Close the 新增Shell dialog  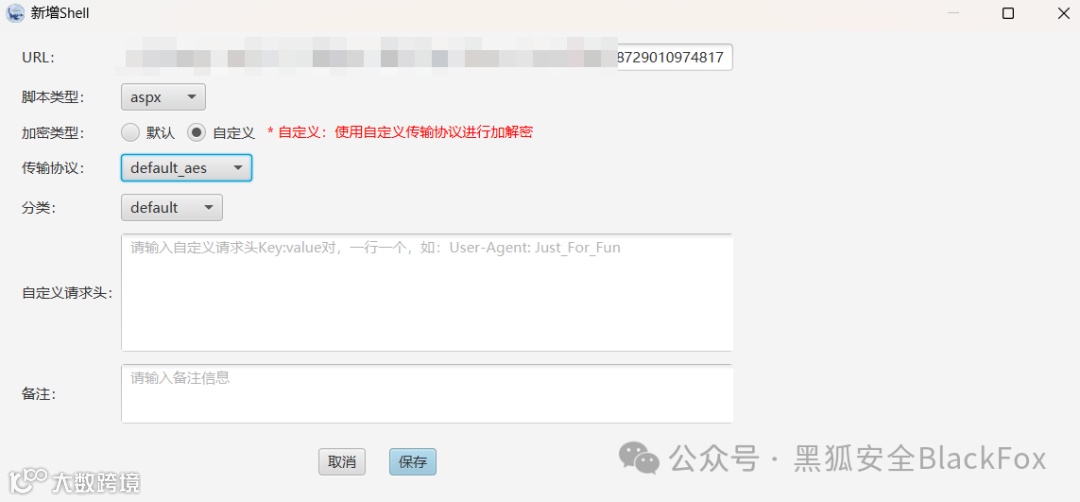pyautogui.click(x=1063, y=13)
